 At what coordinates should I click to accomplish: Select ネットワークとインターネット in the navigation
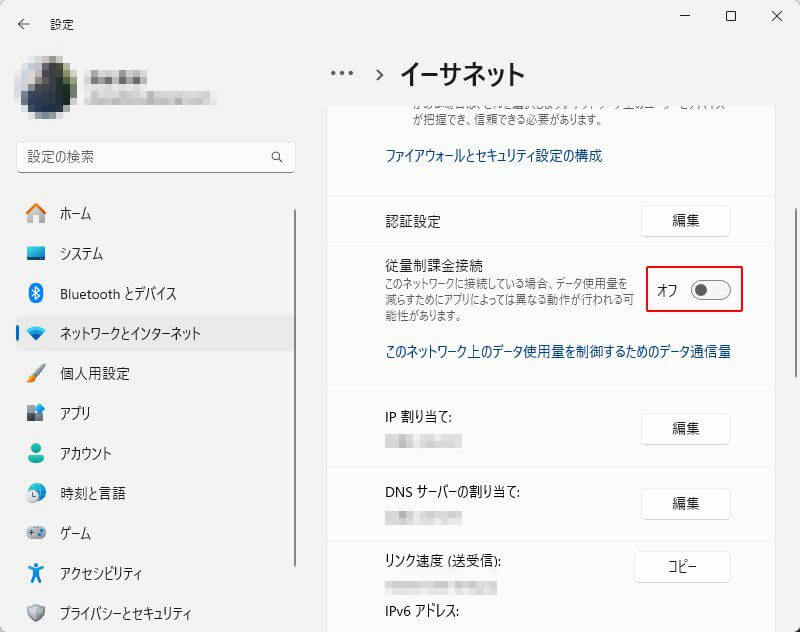point(130,333)
